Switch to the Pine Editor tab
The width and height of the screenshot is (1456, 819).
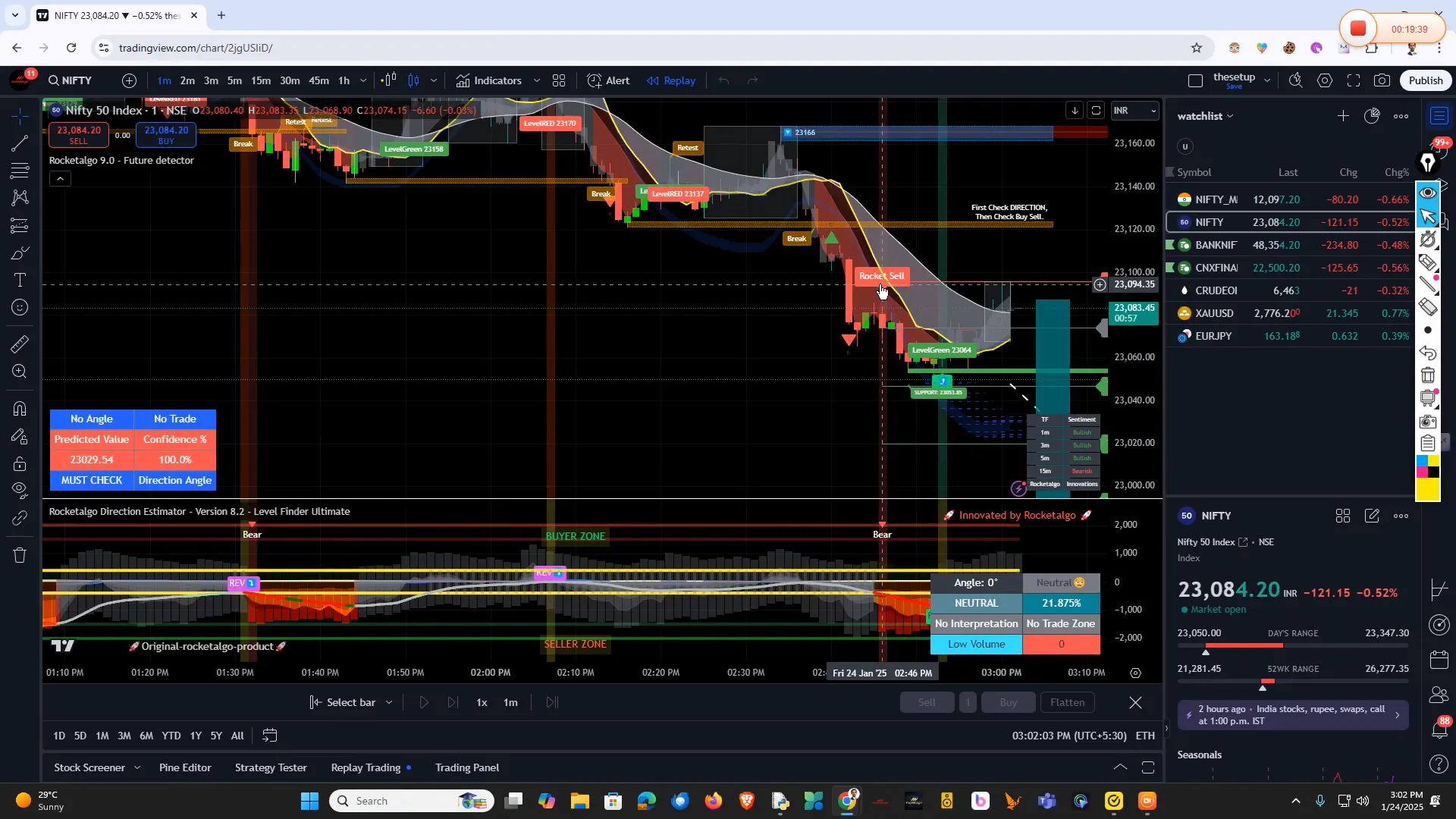click(184, 767)
